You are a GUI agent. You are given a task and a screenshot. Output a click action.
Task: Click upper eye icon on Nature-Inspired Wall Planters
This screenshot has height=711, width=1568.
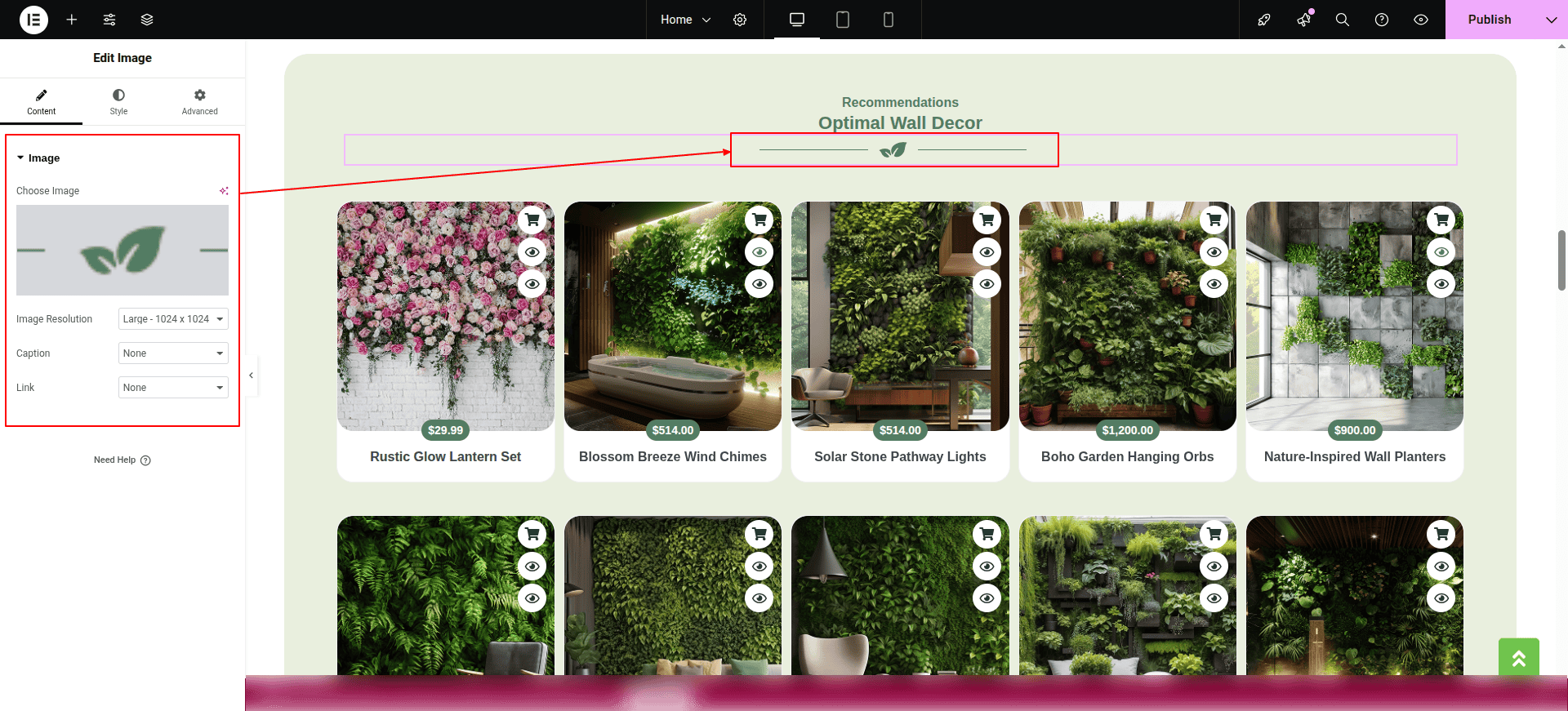click(x=1441, y=251)
